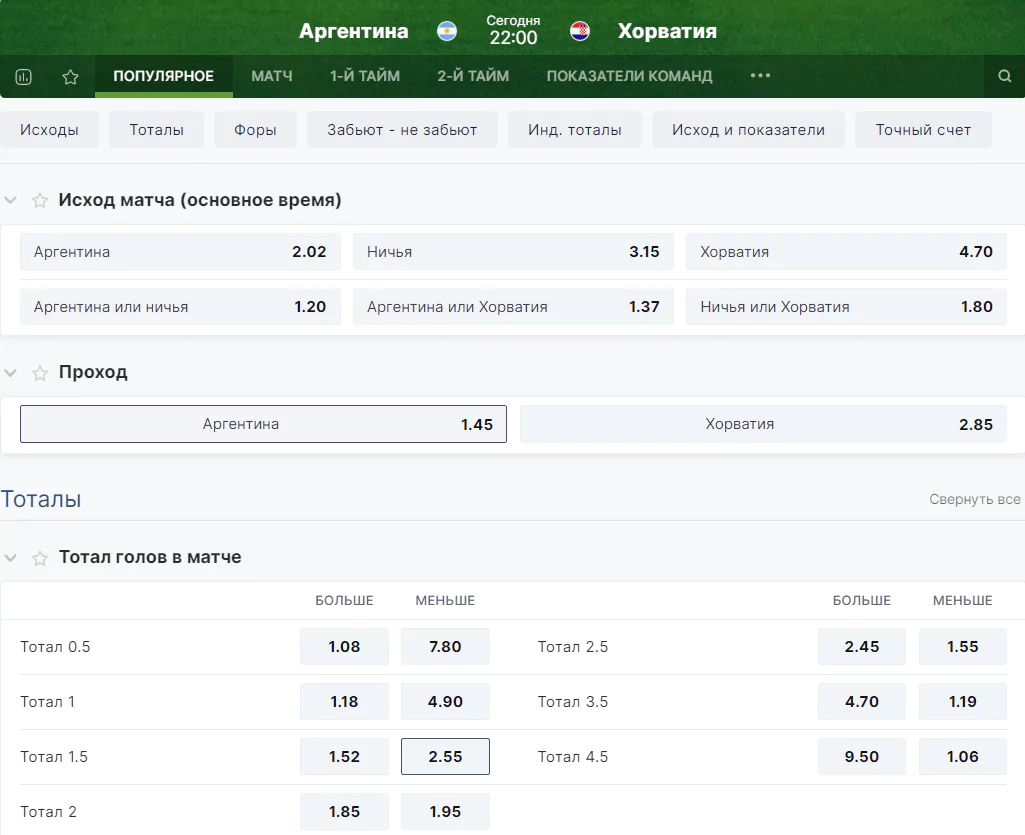Select Total 2.5 over at 2.45

tap(862, 647)
